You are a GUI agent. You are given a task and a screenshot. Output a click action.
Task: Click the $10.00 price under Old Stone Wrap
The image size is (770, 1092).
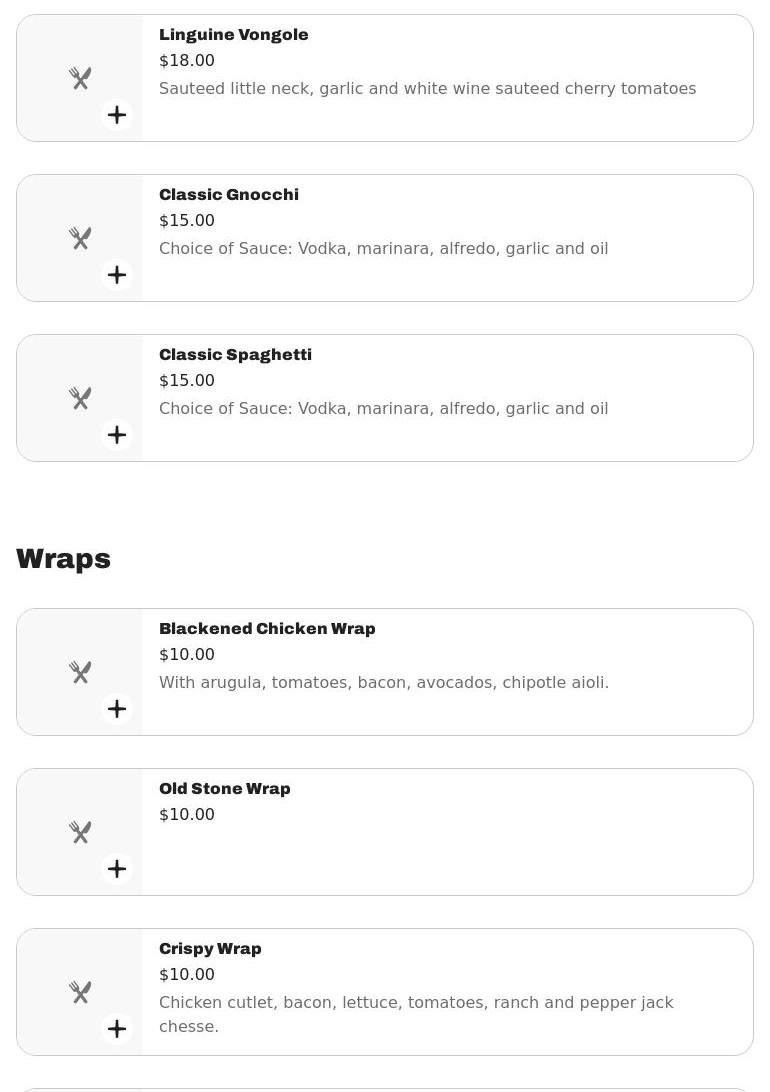(x=187, y=814)
